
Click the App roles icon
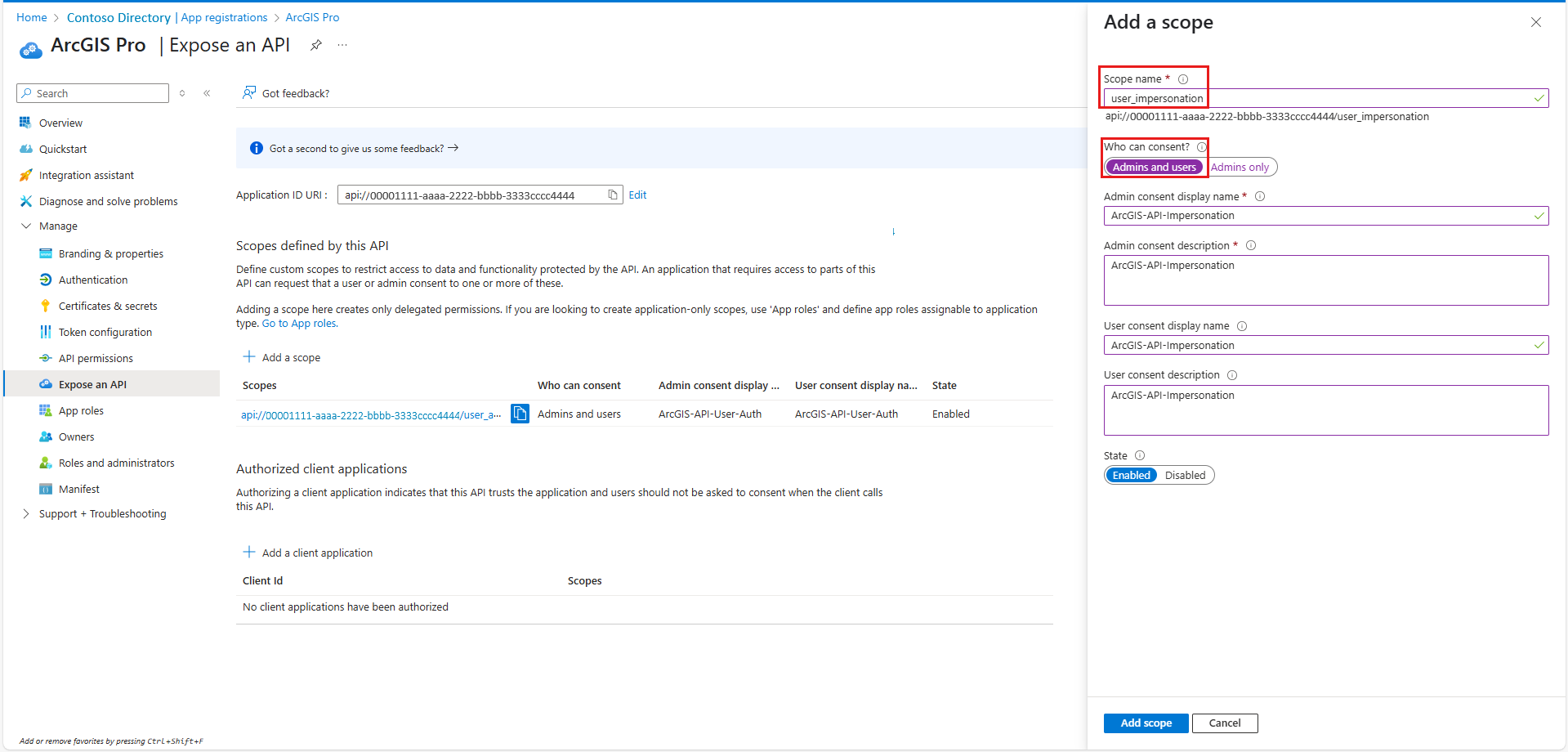46,410
